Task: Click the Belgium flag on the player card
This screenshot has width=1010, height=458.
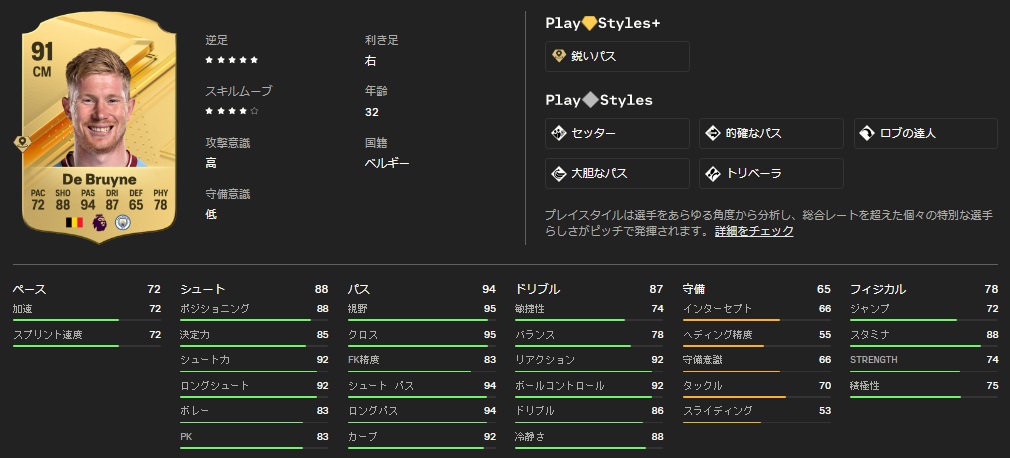Action: [74, 222]
